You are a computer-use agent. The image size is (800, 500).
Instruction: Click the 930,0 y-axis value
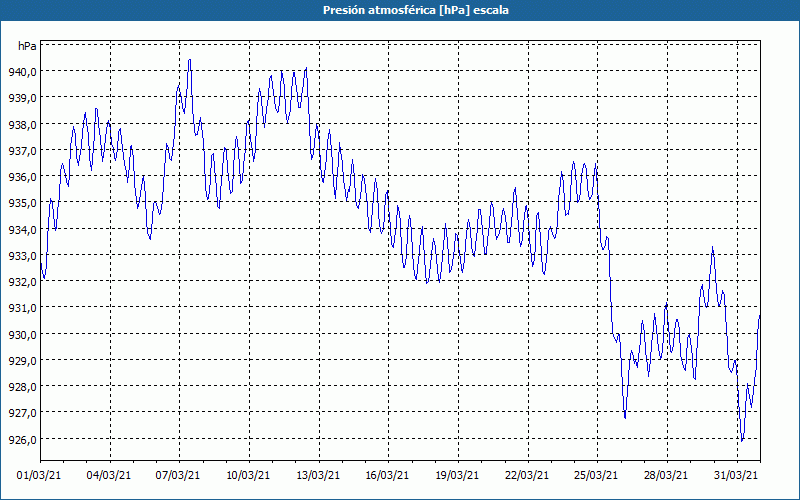(x=22, y=335)
